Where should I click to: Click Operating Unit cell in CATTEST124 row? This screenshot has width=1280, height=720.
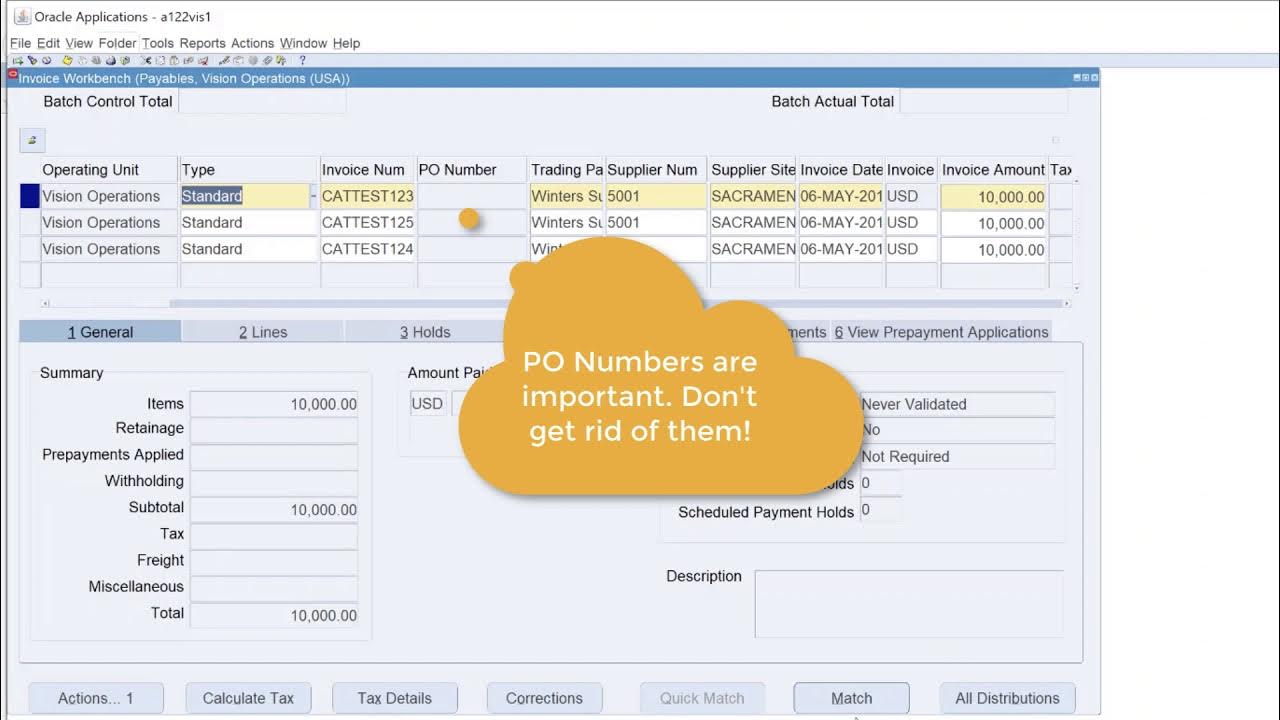(109, 249)
